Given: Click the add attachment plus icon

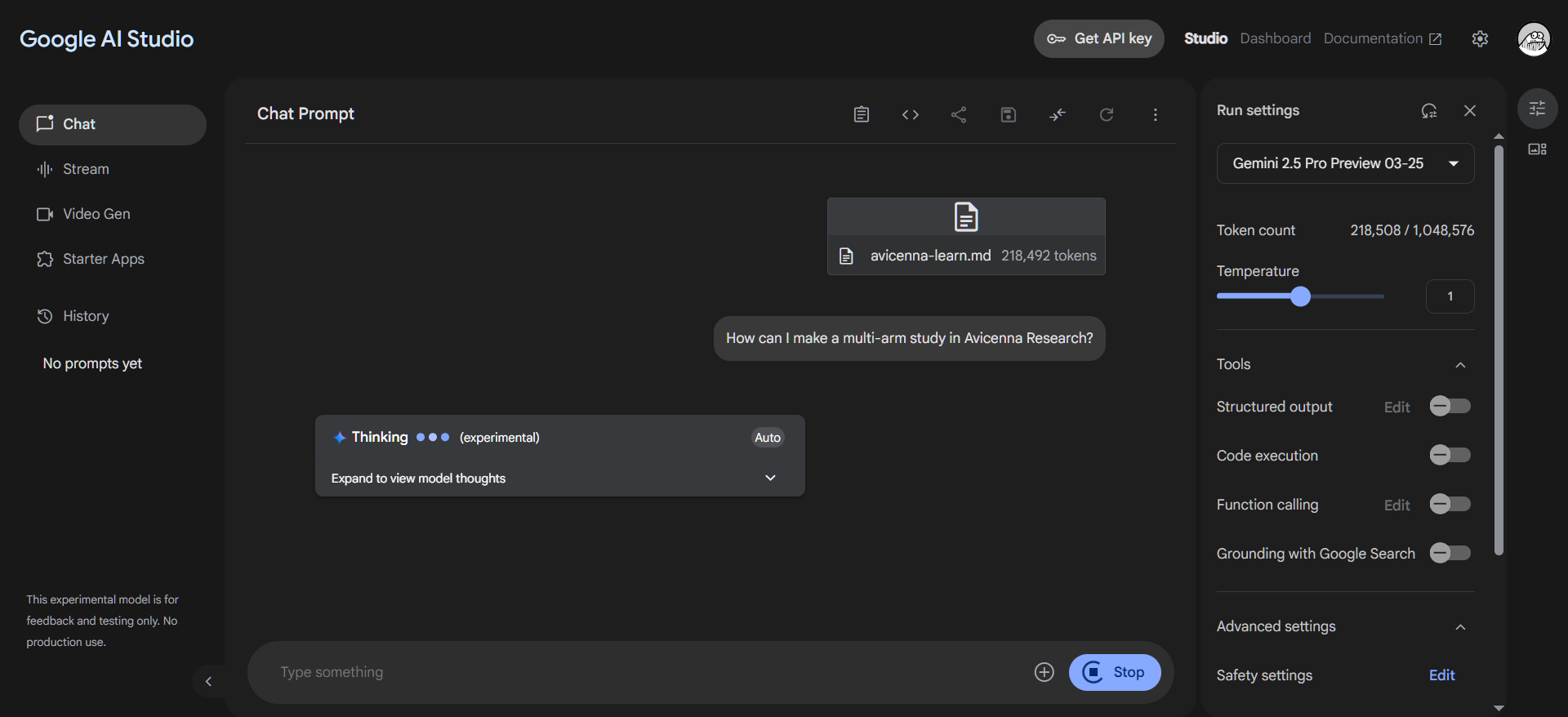Looking at the screenshot, I should point(1044,672).
